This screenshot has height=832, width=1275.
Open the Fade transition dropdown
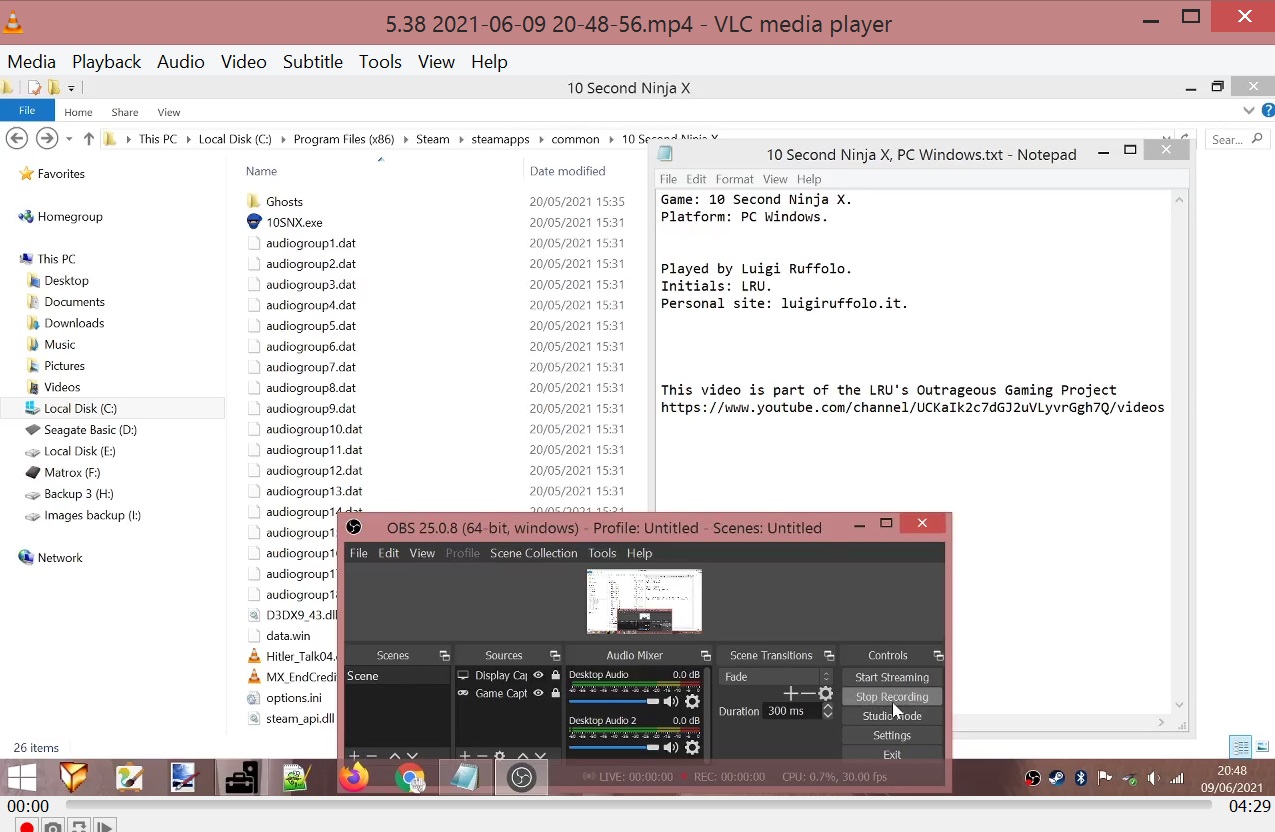[776, 677]
